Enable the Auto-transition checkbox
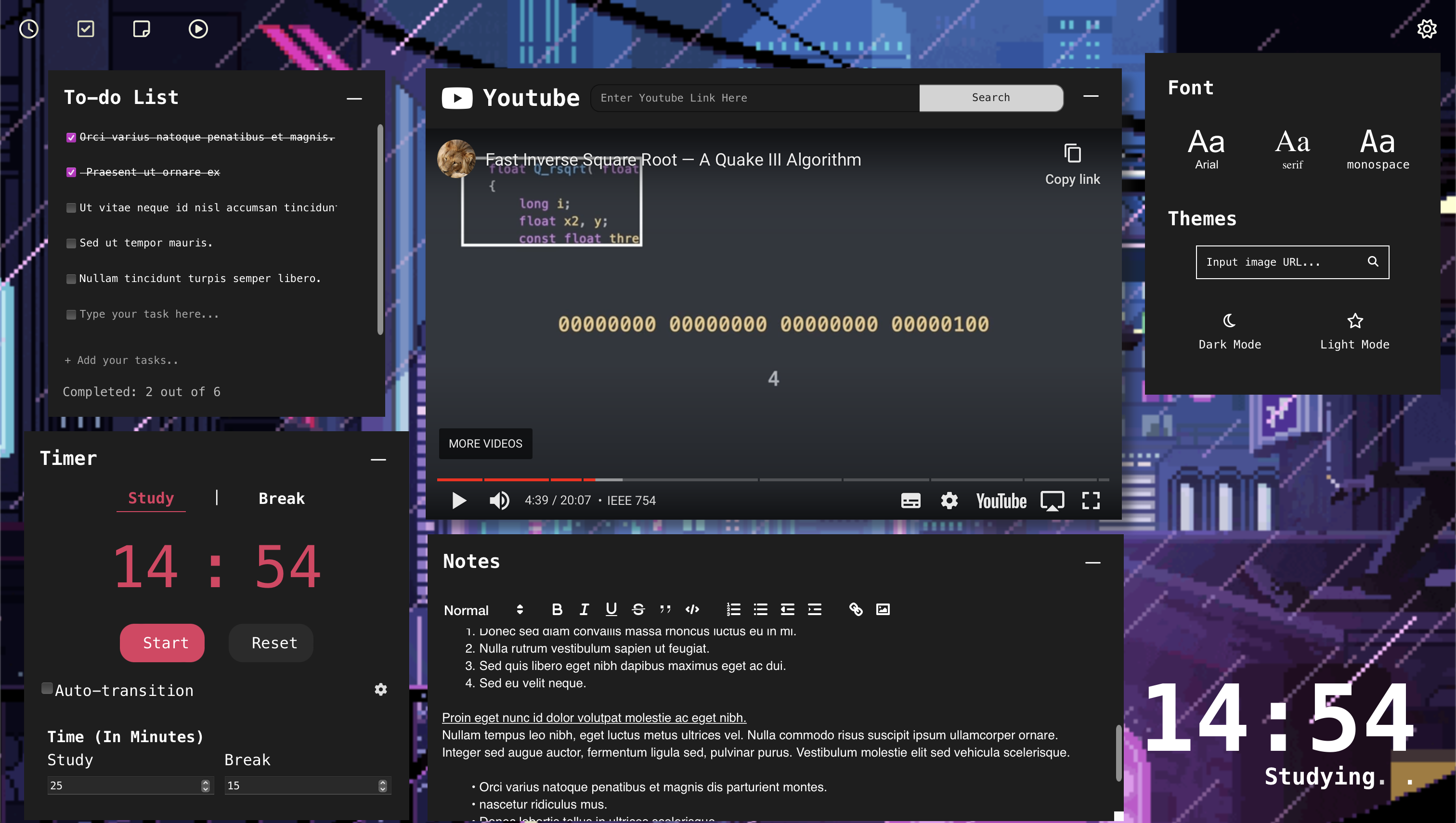1456x823 pixels. 48,688
